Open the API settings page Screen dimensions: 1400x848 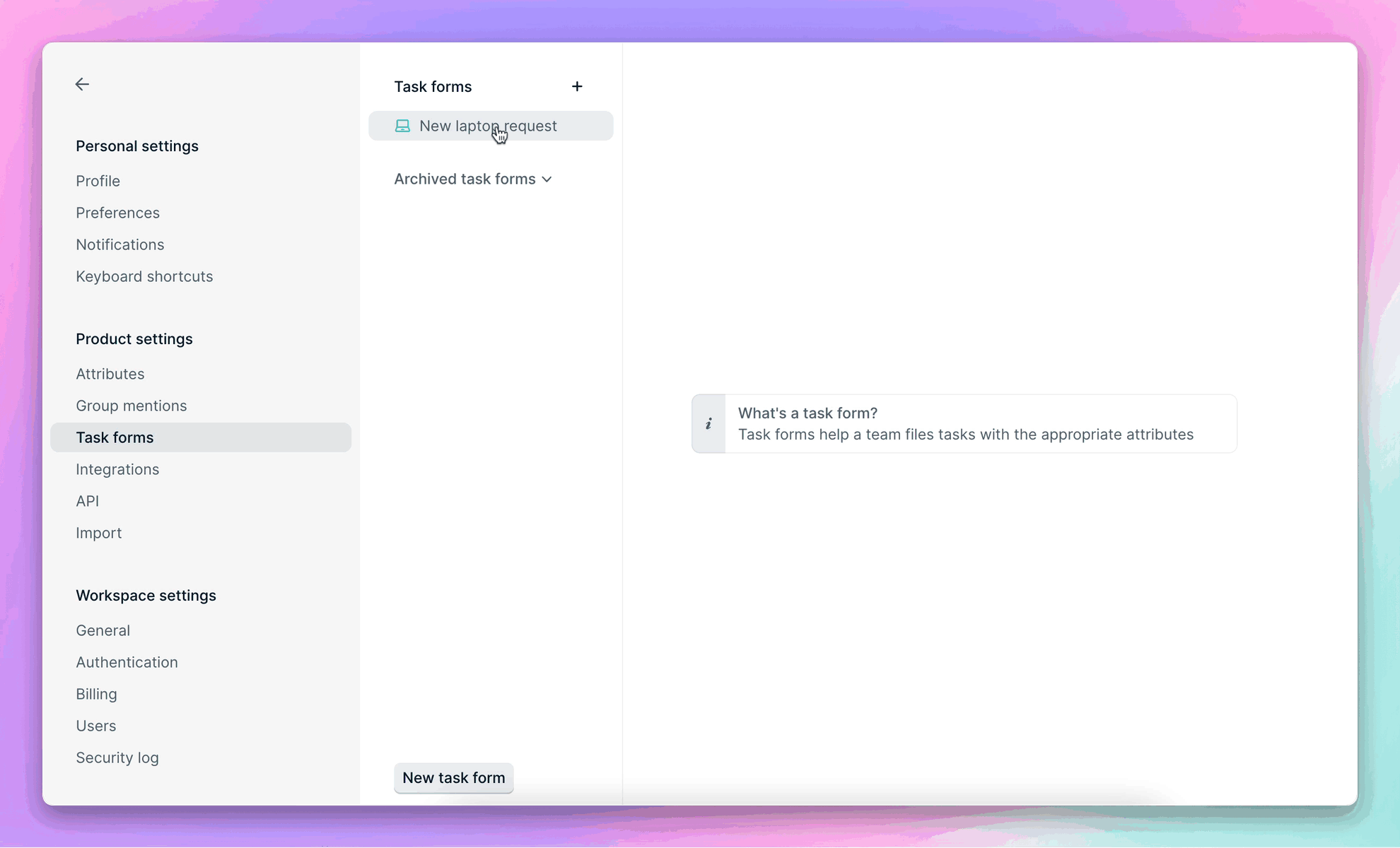[x=88, y=501]
